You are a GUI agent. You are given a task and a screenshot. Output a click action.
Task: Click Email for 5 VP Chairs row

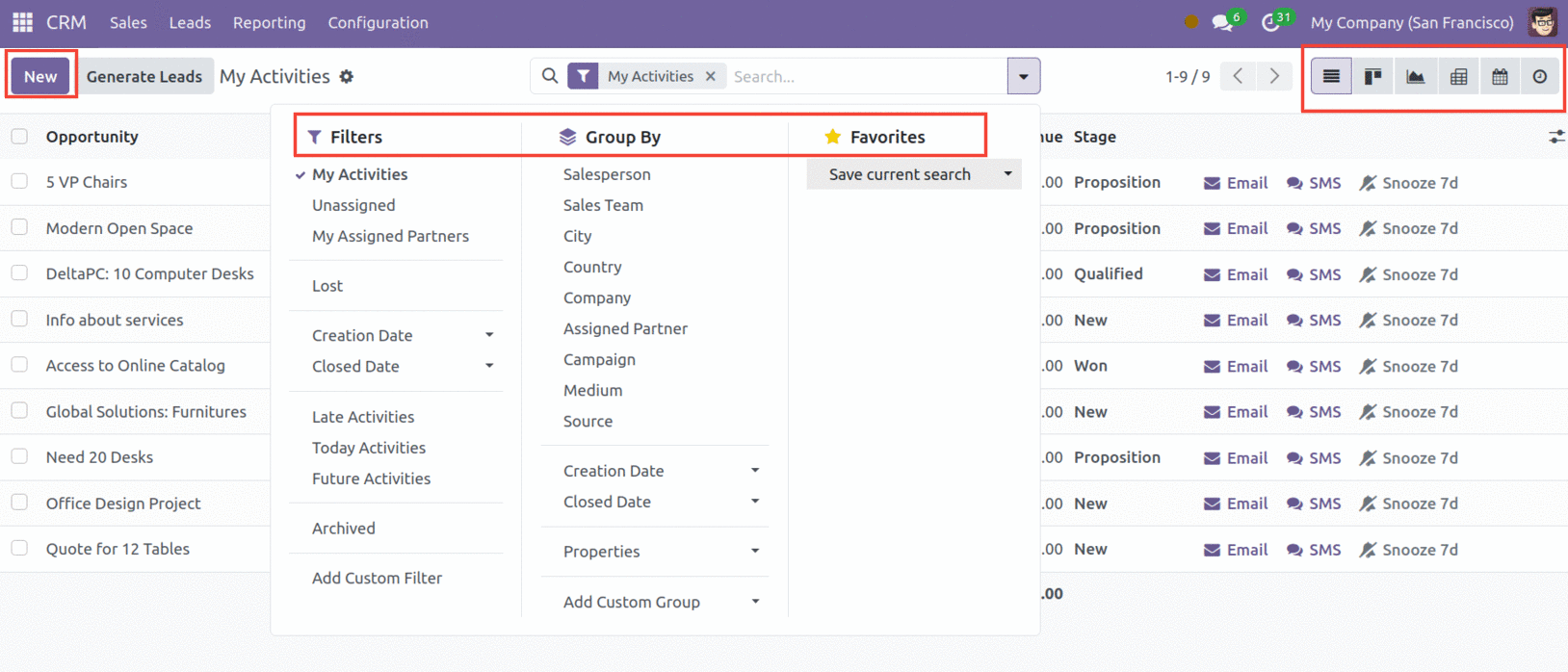coord(1236,183)
